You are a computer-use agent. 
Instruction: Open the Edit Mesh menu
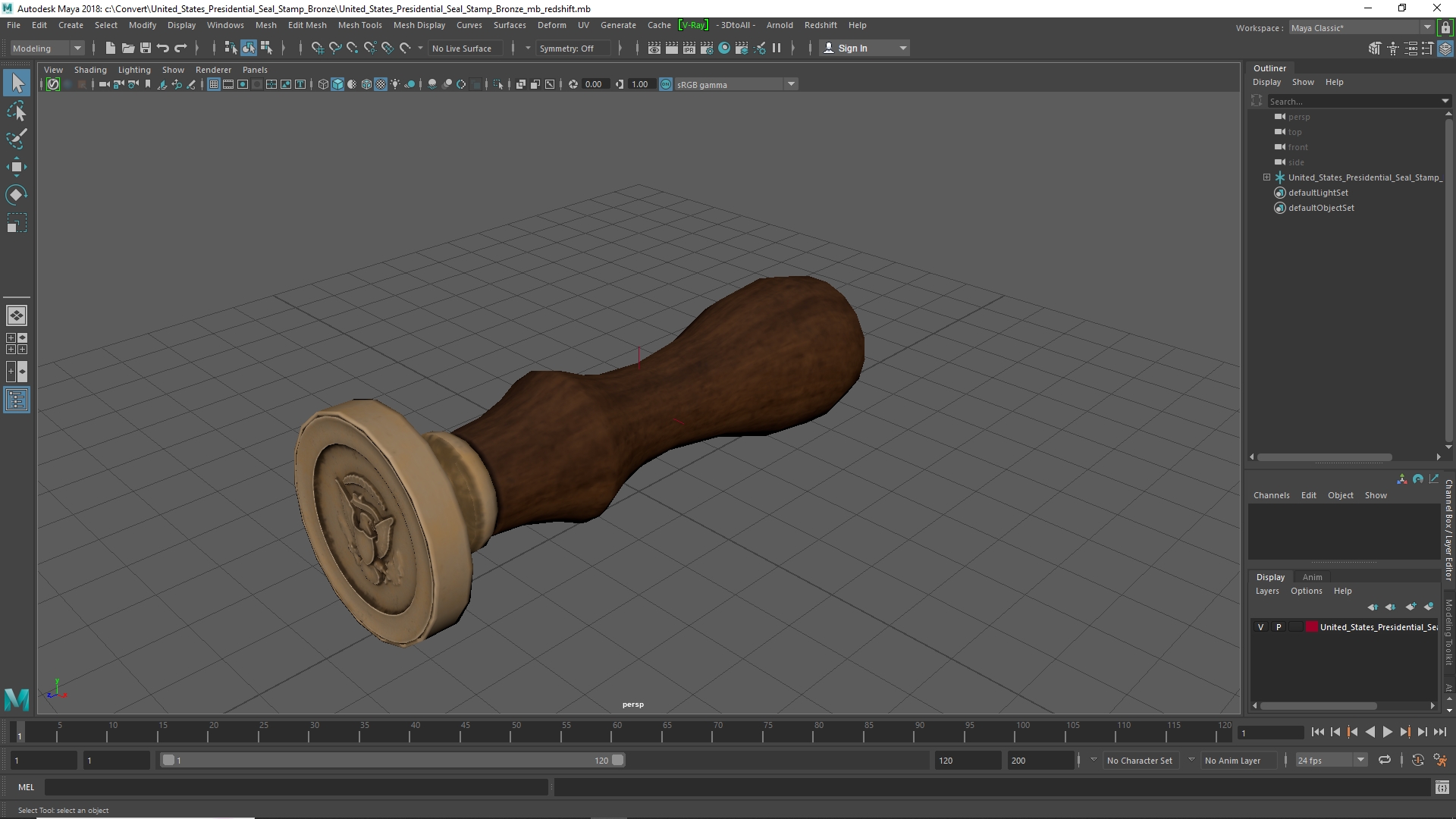point(307,25)
